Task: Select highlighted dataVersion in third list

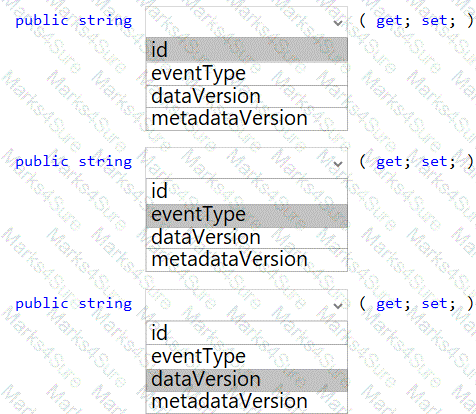Action: click(x=247, y=380)
